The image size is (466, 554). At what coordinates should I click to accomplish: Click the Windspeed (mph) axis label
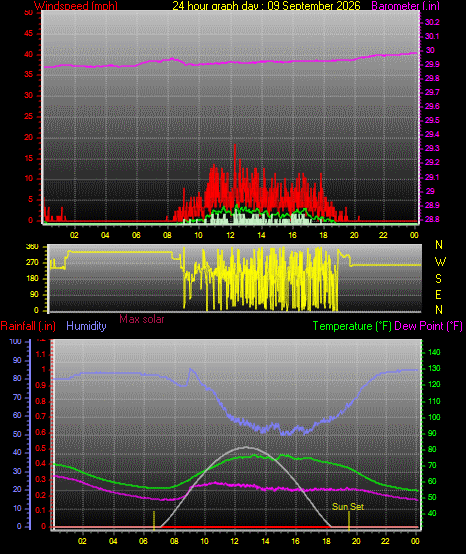tap(76, 5)
